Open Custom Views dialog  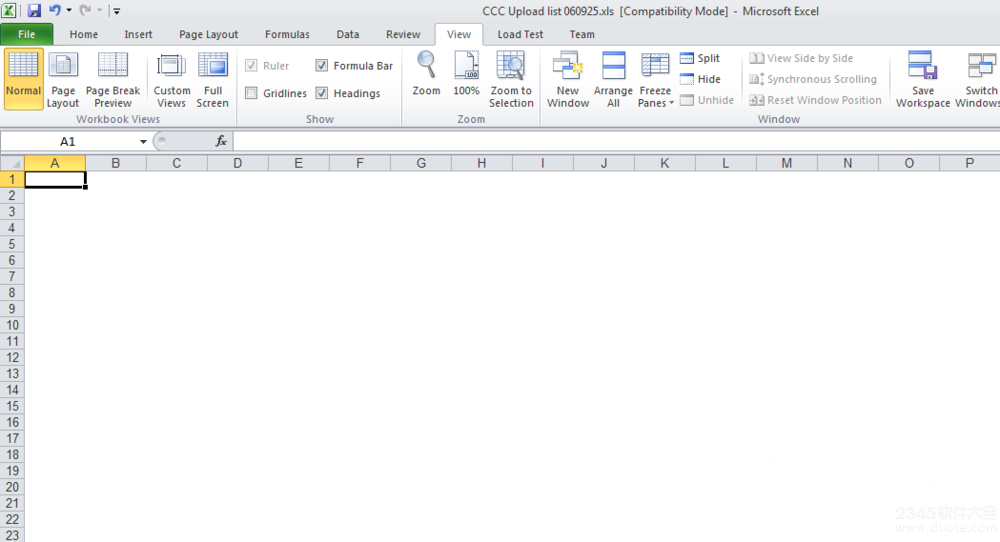172,79
